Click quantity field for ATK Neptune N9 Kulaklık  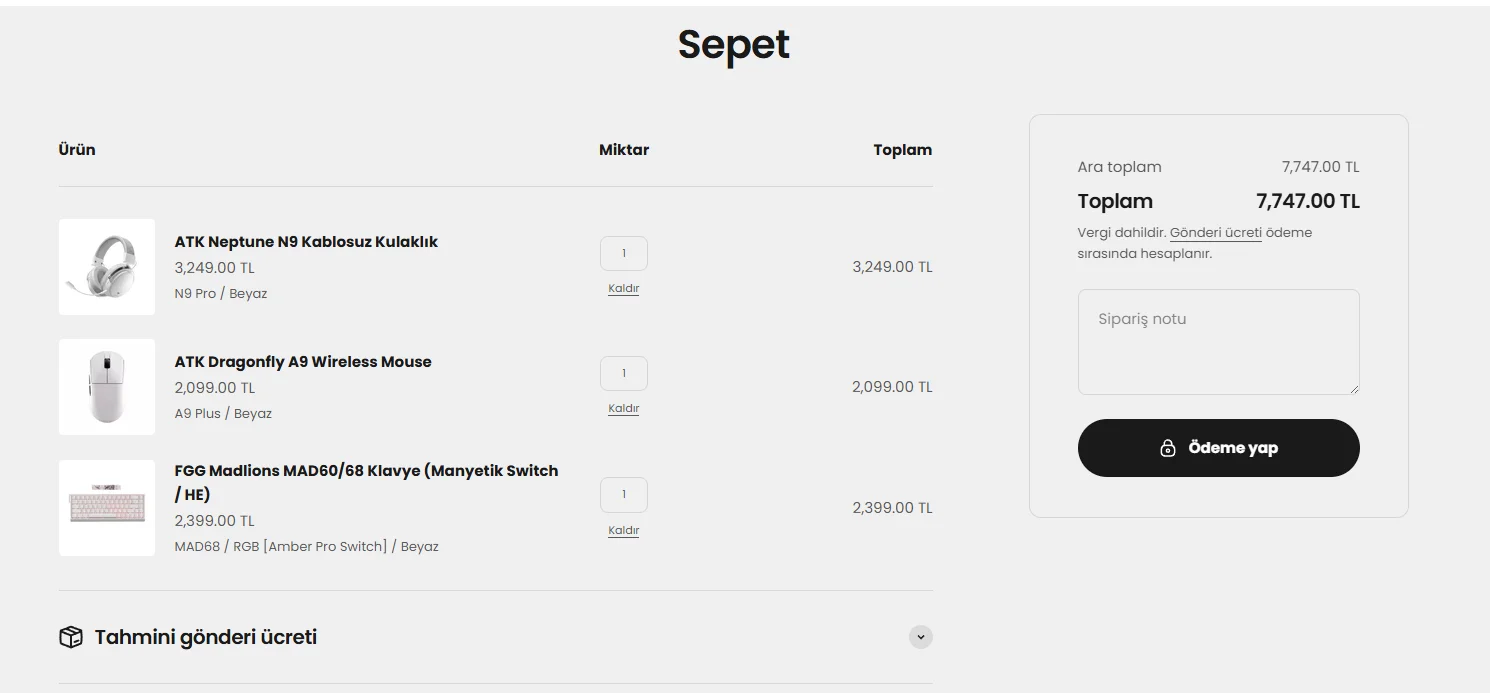click(x=624, y=253)
